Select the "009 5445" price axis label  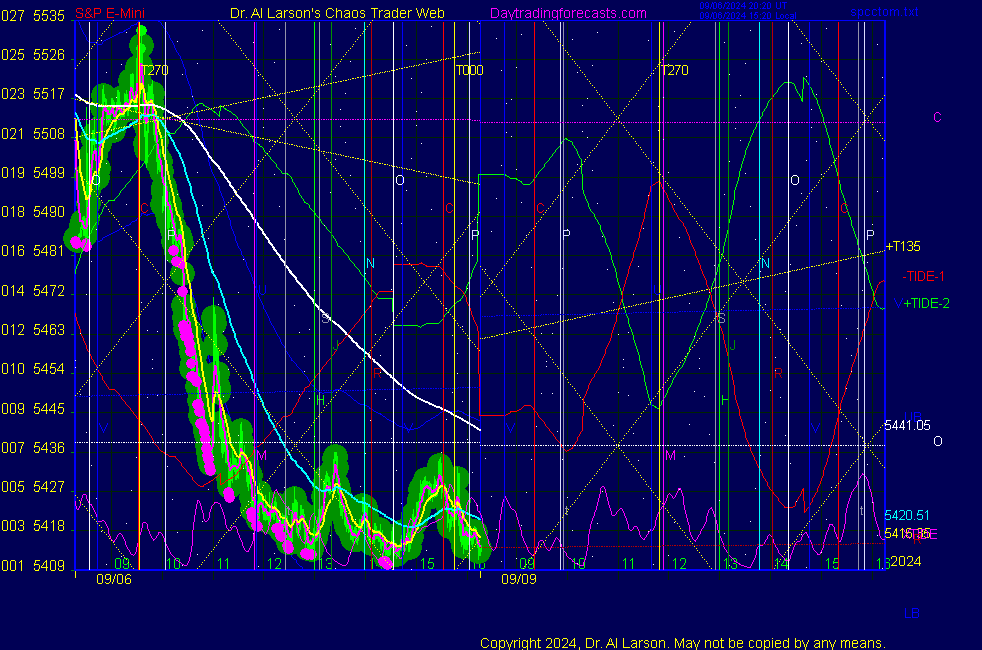click(33, 408)
